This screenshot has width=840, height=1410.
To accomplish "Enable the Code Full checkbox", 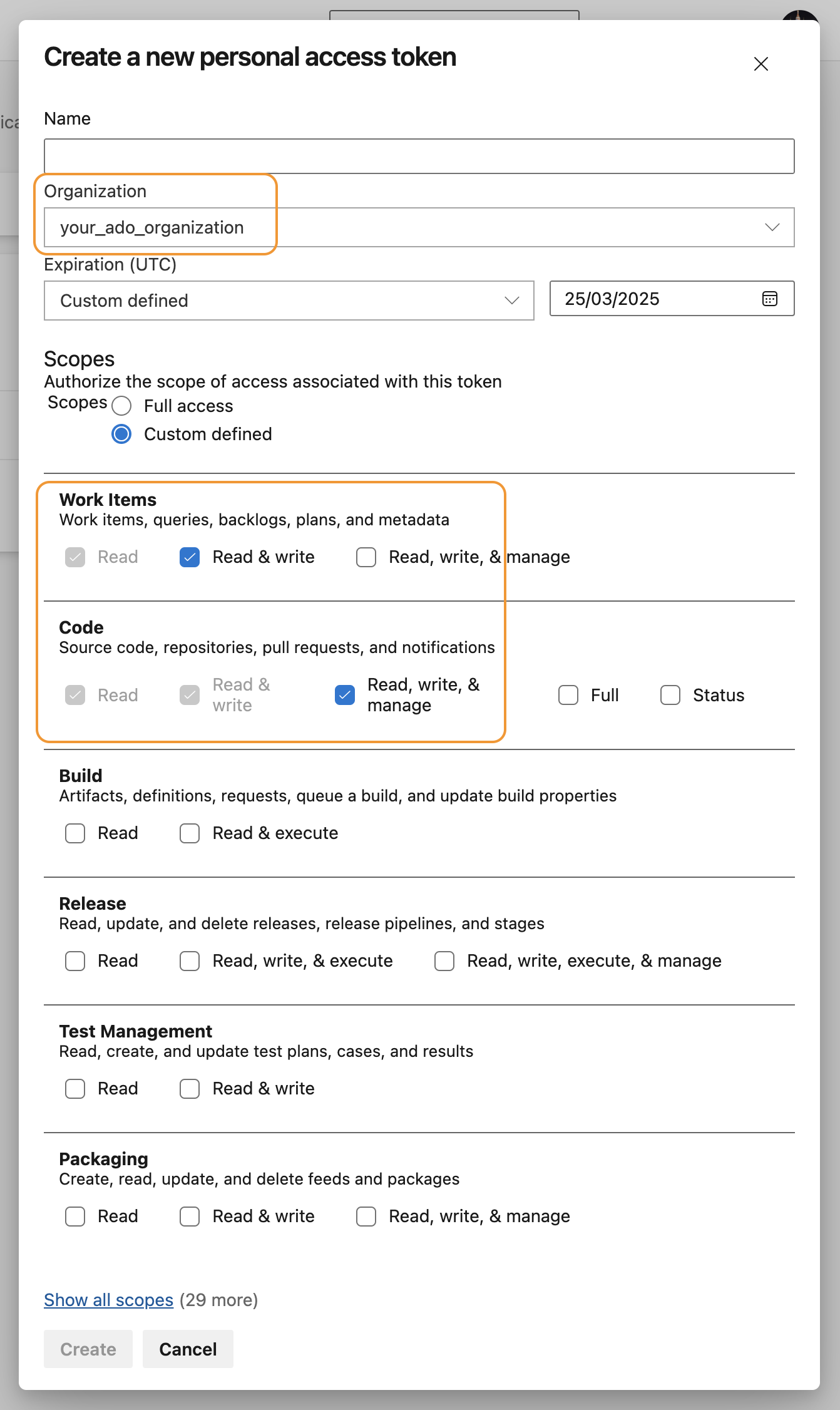I will tap(568, 695).
